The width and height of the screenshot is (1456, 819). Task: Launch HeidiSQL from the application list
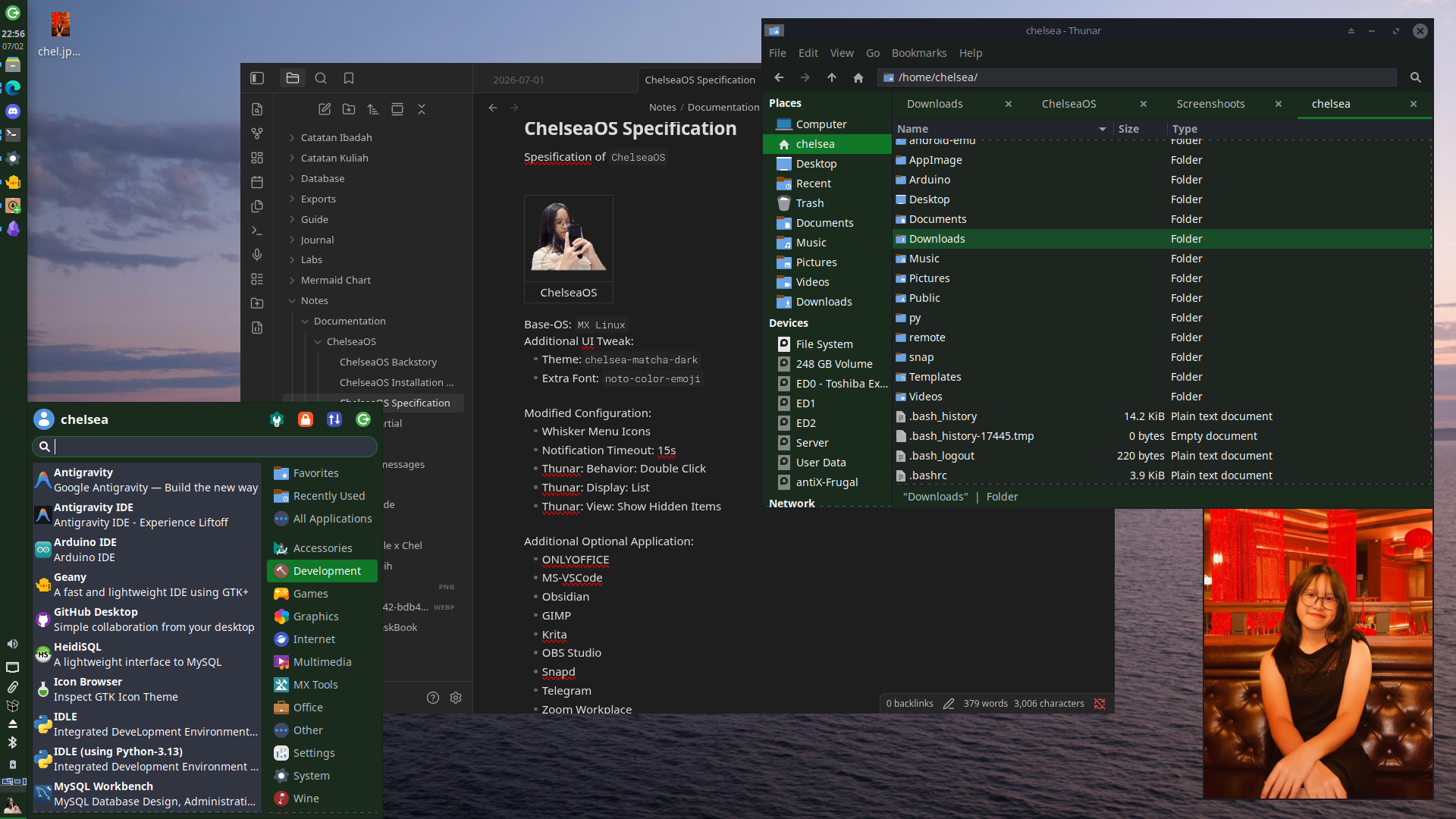pyautogui.click(x=147, y=654)
